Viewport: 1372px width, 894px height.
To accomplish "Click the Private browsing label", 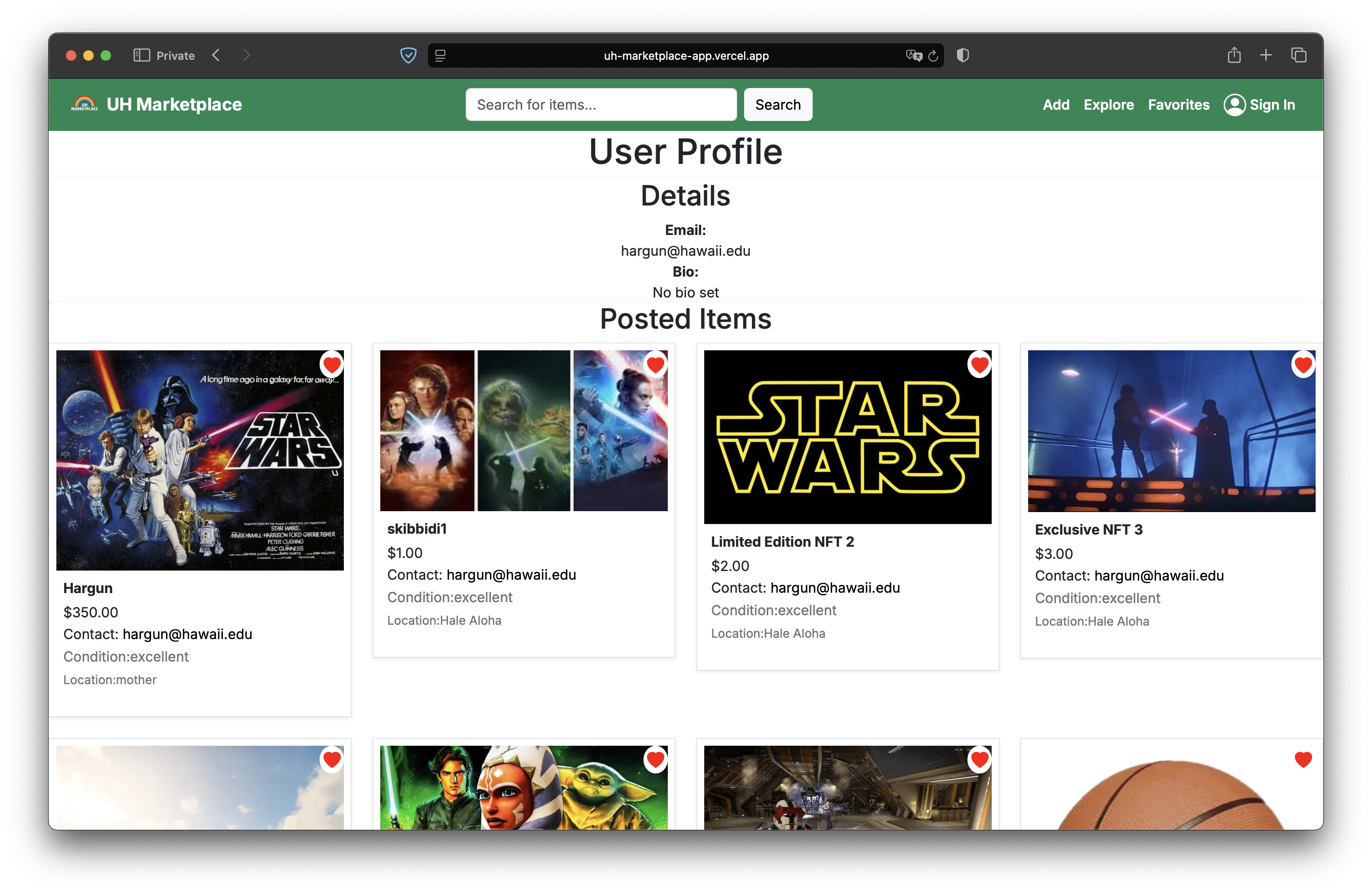I will 175,55.
